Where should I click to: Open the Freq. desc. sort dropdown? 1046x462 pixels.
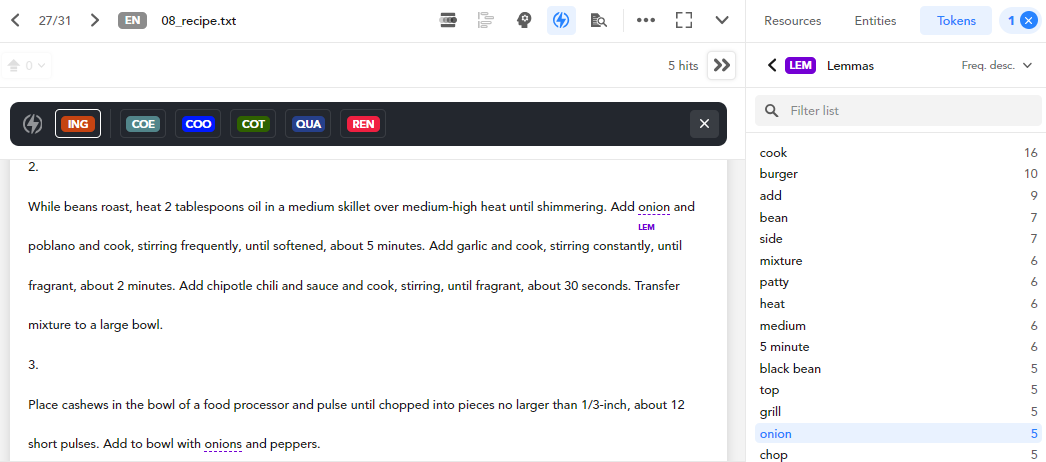click(996, 65)
